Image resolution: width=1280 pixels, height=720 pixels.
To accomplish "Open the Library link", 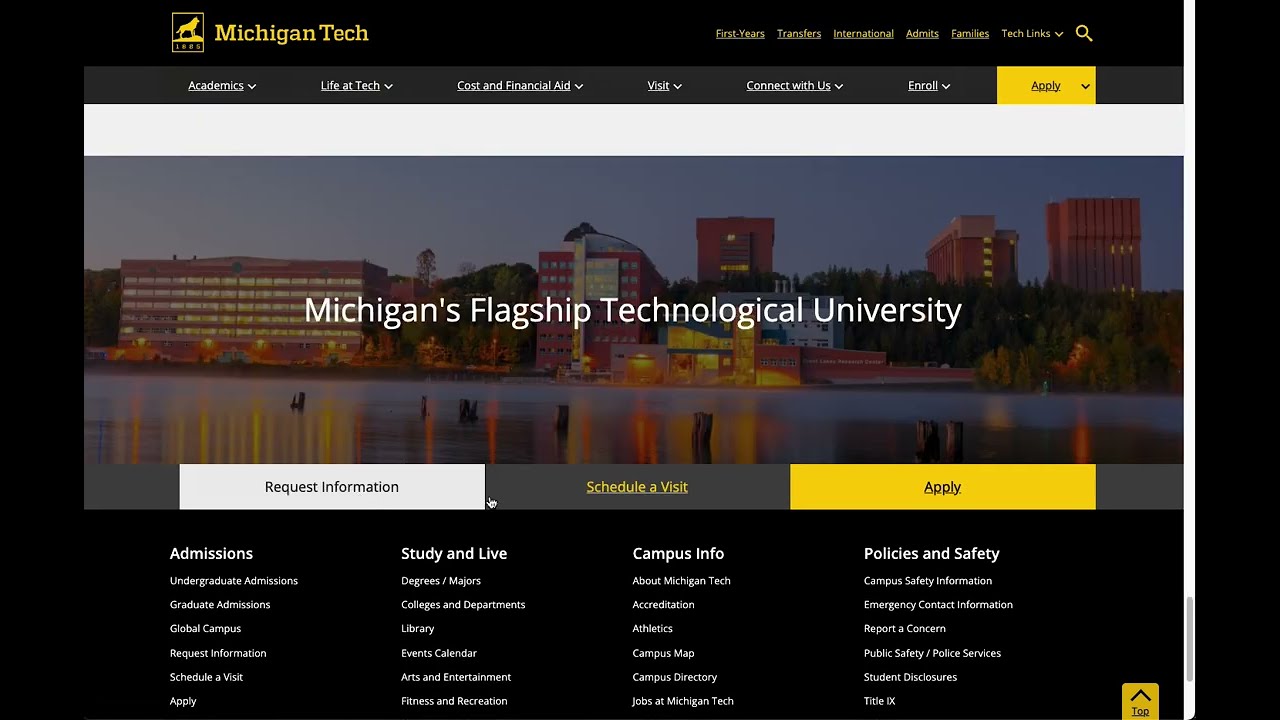I will click(418, 629).
